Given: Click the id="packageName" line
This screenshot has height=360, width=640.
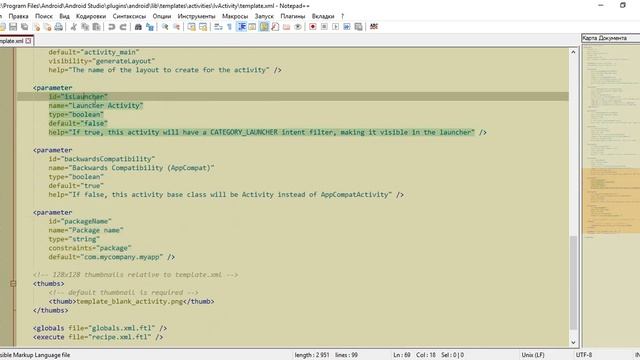Looking at the screenshot, I should (x=80, y=221).
